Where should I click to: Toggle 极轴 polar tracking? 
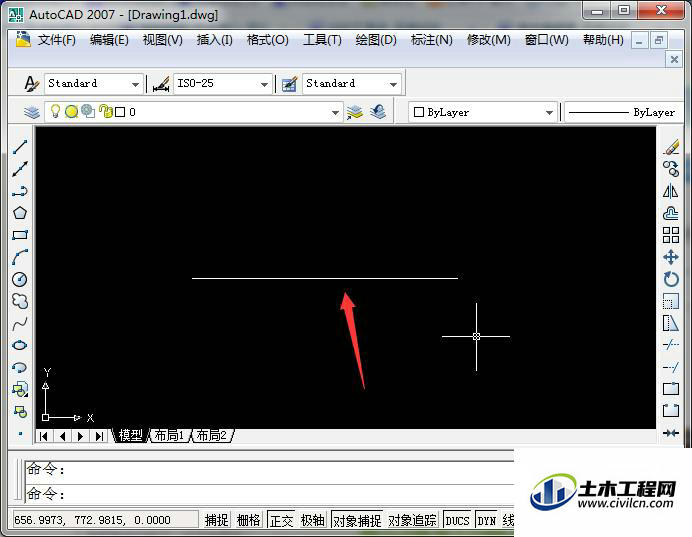tap(312, 520)
